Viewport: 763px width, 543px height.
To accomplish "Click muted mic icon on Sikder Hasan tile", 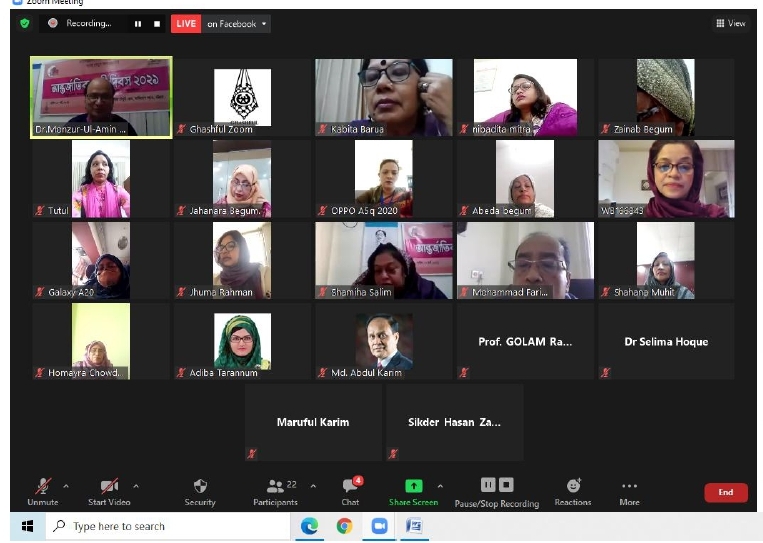I will coord(393,454).
